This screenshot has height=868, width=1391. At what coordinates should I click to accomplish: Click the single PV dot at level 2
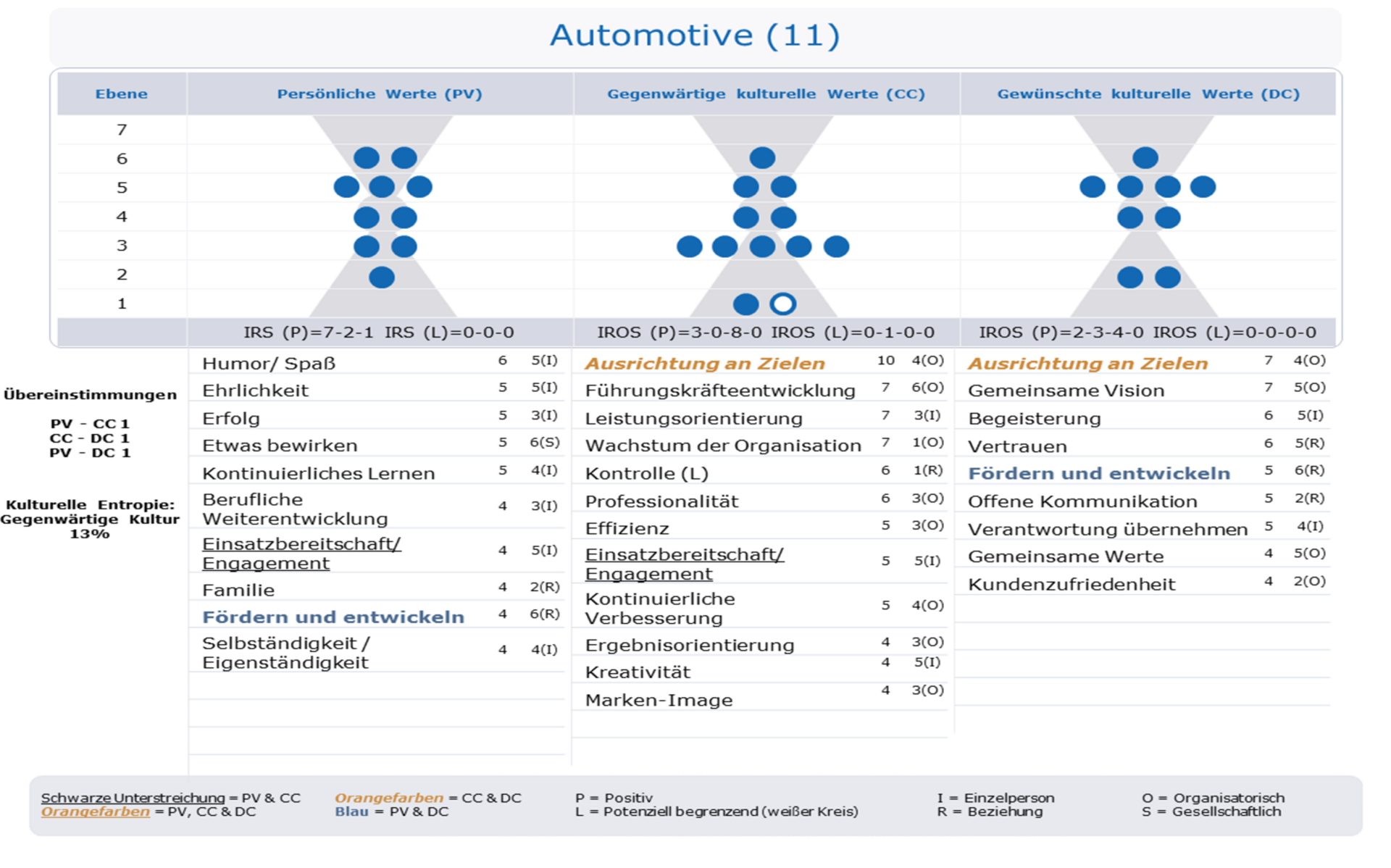coord(382,277)
